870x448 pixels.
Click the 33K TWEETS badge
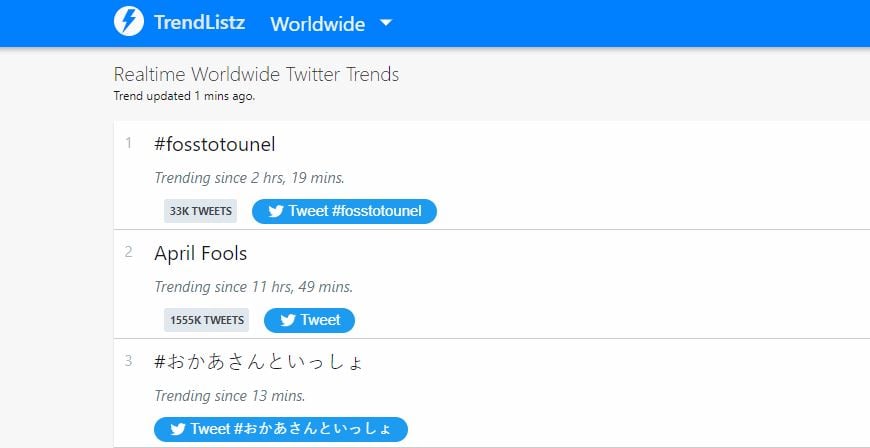tap(200, 211)
